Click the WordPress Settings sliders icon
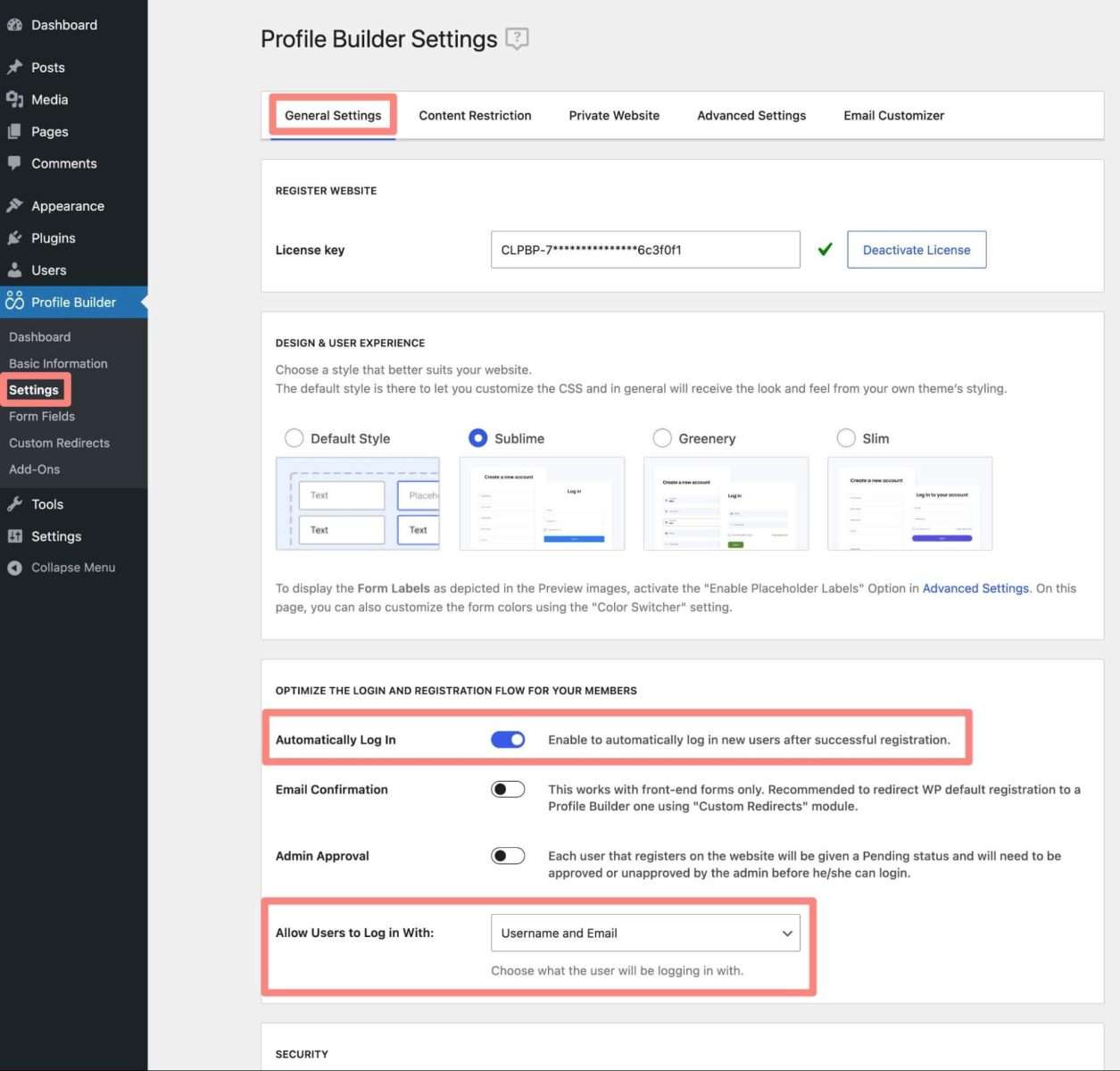Viewport: 1120px width, 1071px height. [14, 535]
